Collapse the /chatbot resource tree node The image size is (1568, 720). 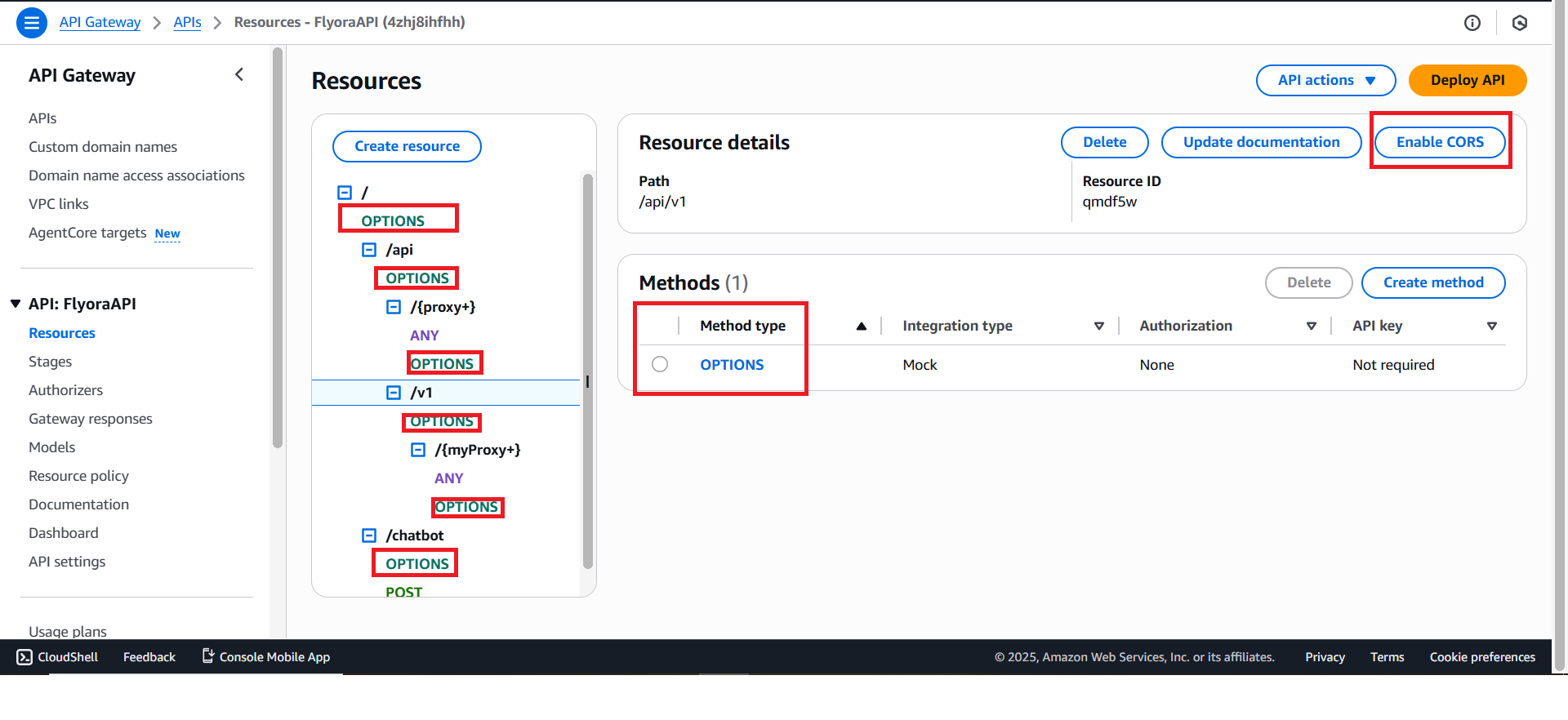click(x=369, y=536)
